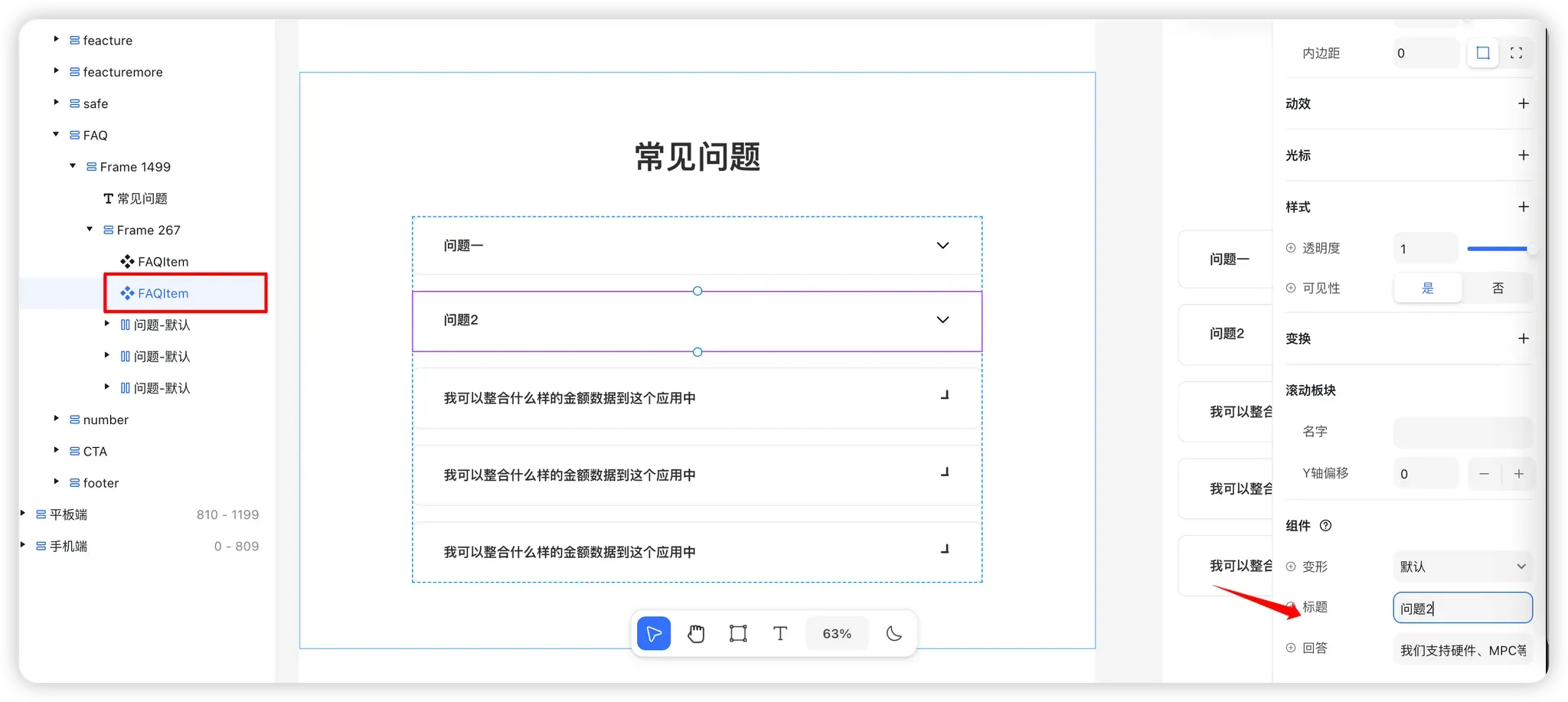Select the frame tool

point(738,633)
